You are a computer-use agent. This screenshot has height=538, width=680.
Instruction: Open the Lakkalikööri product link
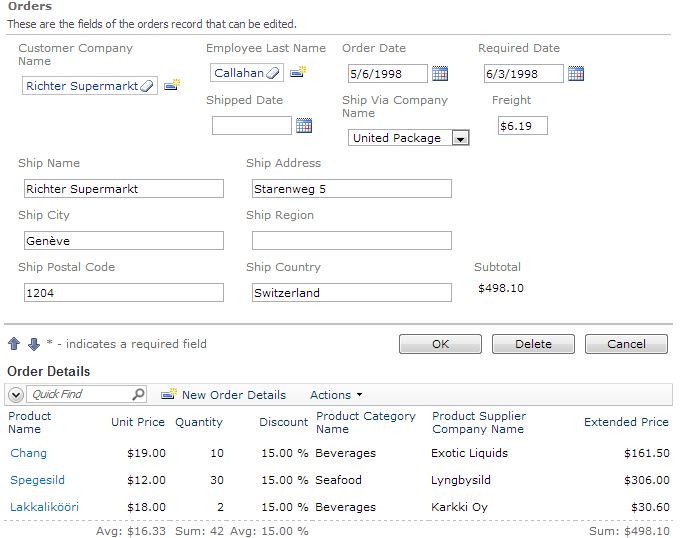[x=44, y=507]
